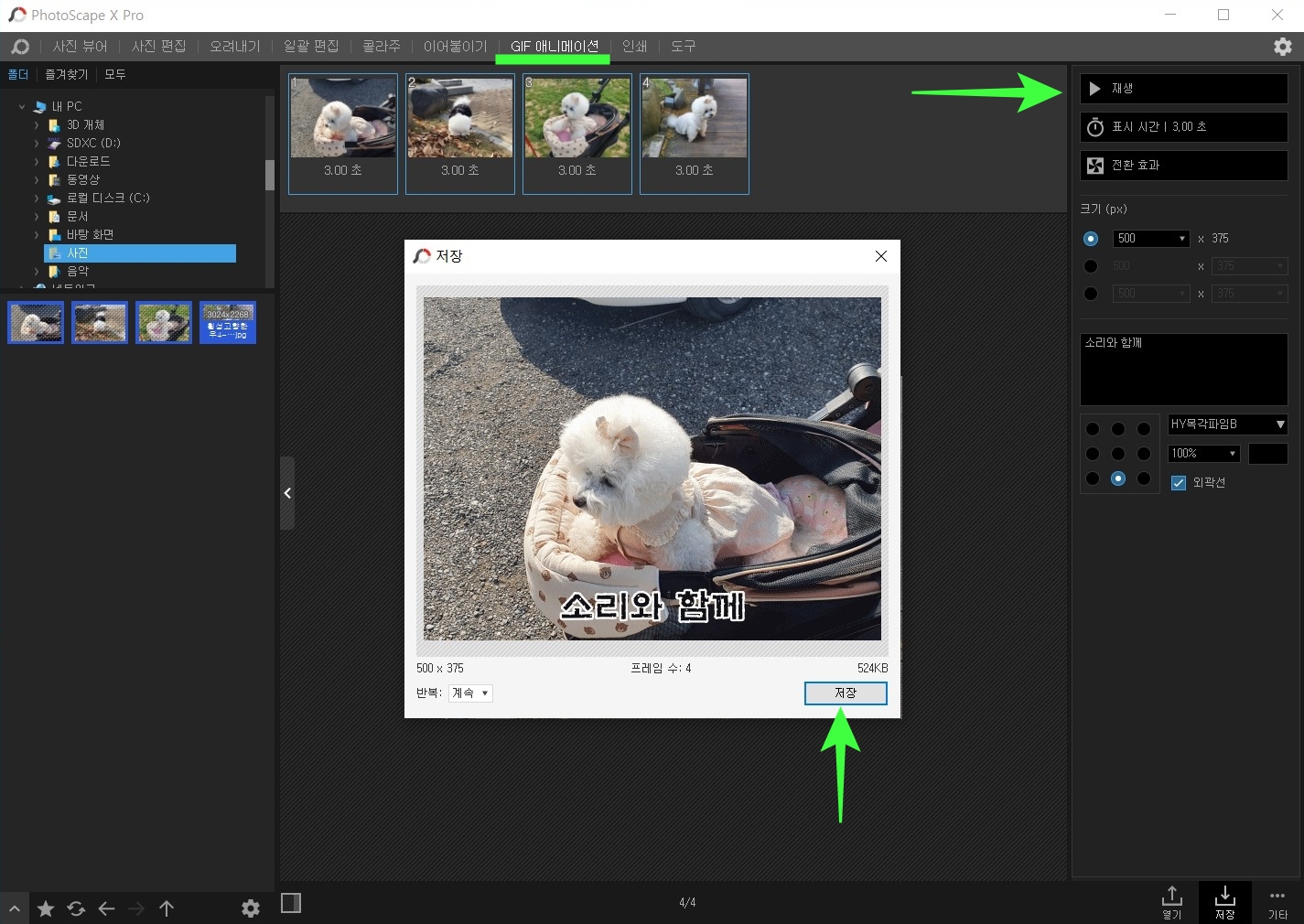This screenshot has width=1304, height=924.
Task: Go up a folder with up arrow
Action: 167,908
